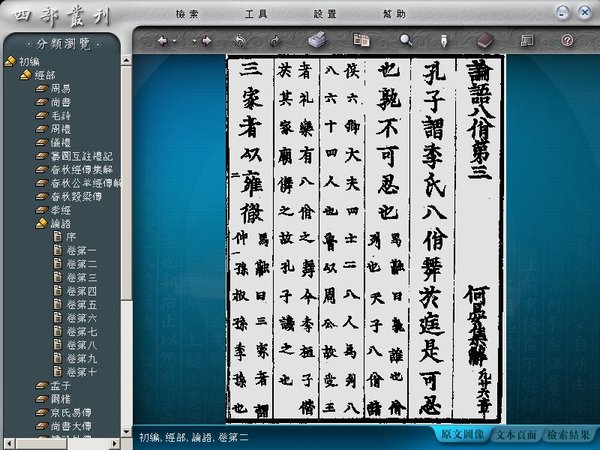Open chapter 卷第一

coord(81,251)
